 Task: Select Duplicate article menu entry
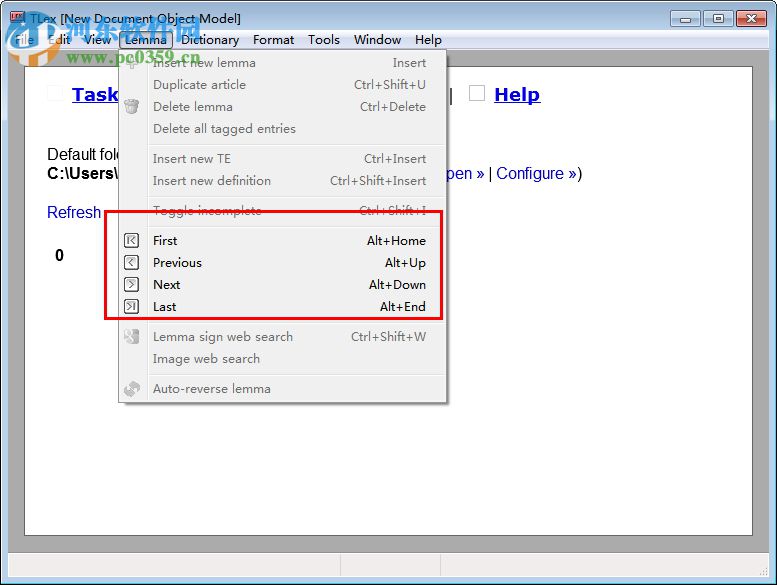(x=282, y=85)
